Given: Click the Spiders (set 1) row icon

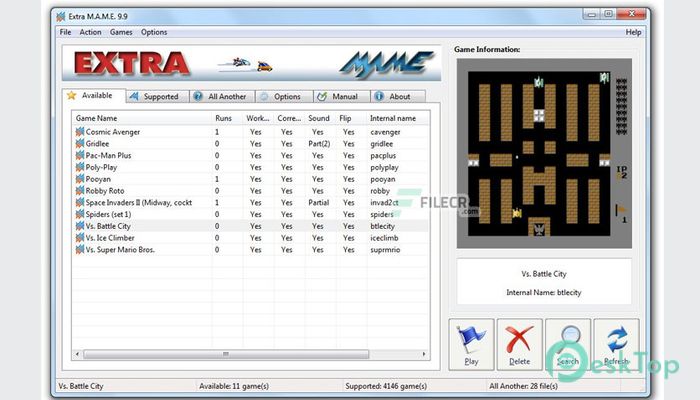Looking at the screenshot, I should (80, 214).
